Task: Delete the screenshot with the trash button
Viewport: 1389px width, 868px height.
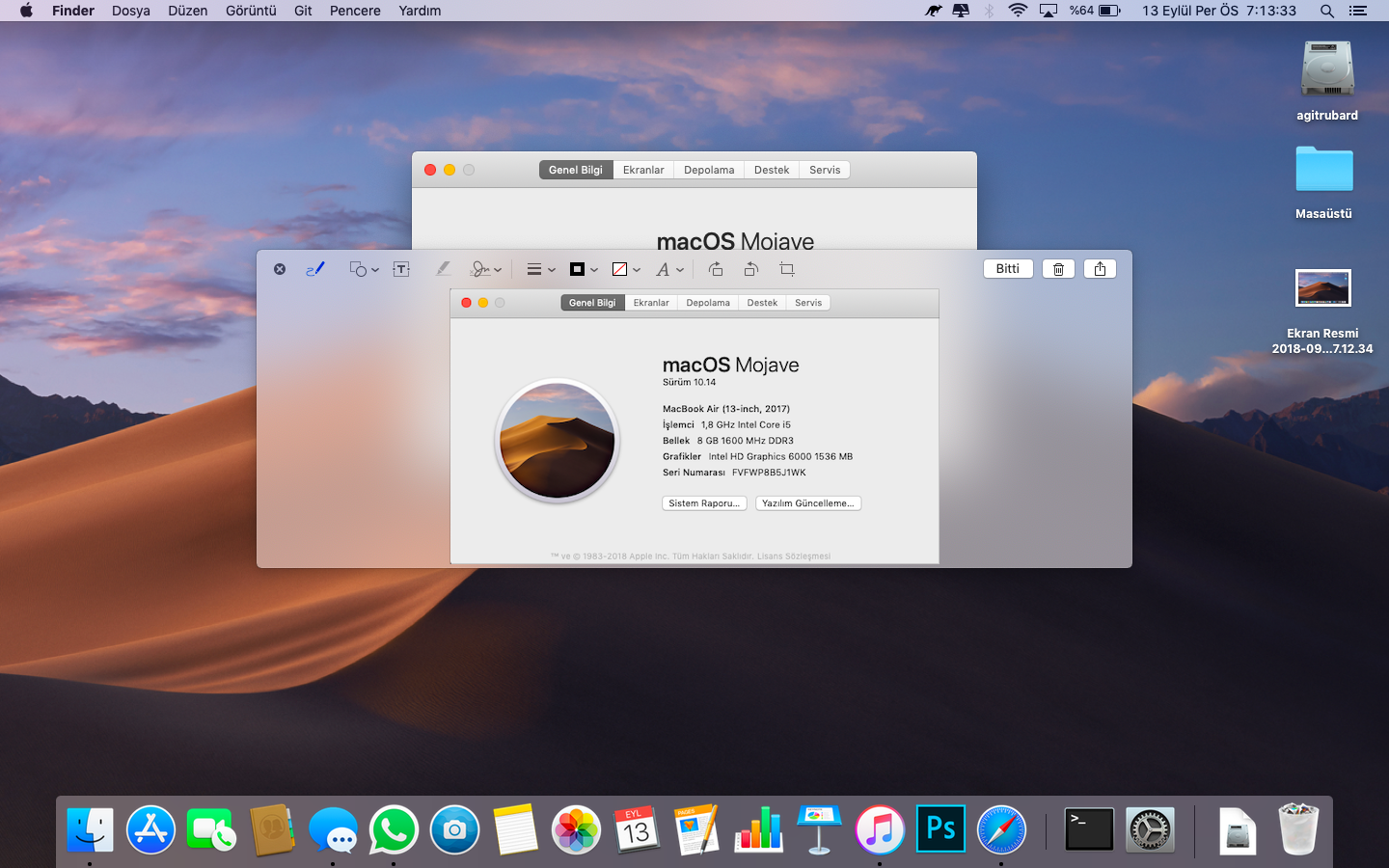Action: (1058, 269)
